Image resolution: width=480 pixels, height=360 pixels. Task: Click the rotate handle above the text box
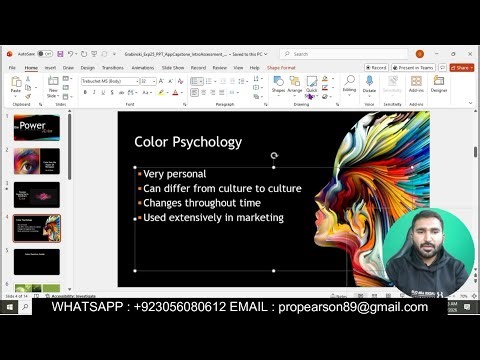[x=274, y=156]
